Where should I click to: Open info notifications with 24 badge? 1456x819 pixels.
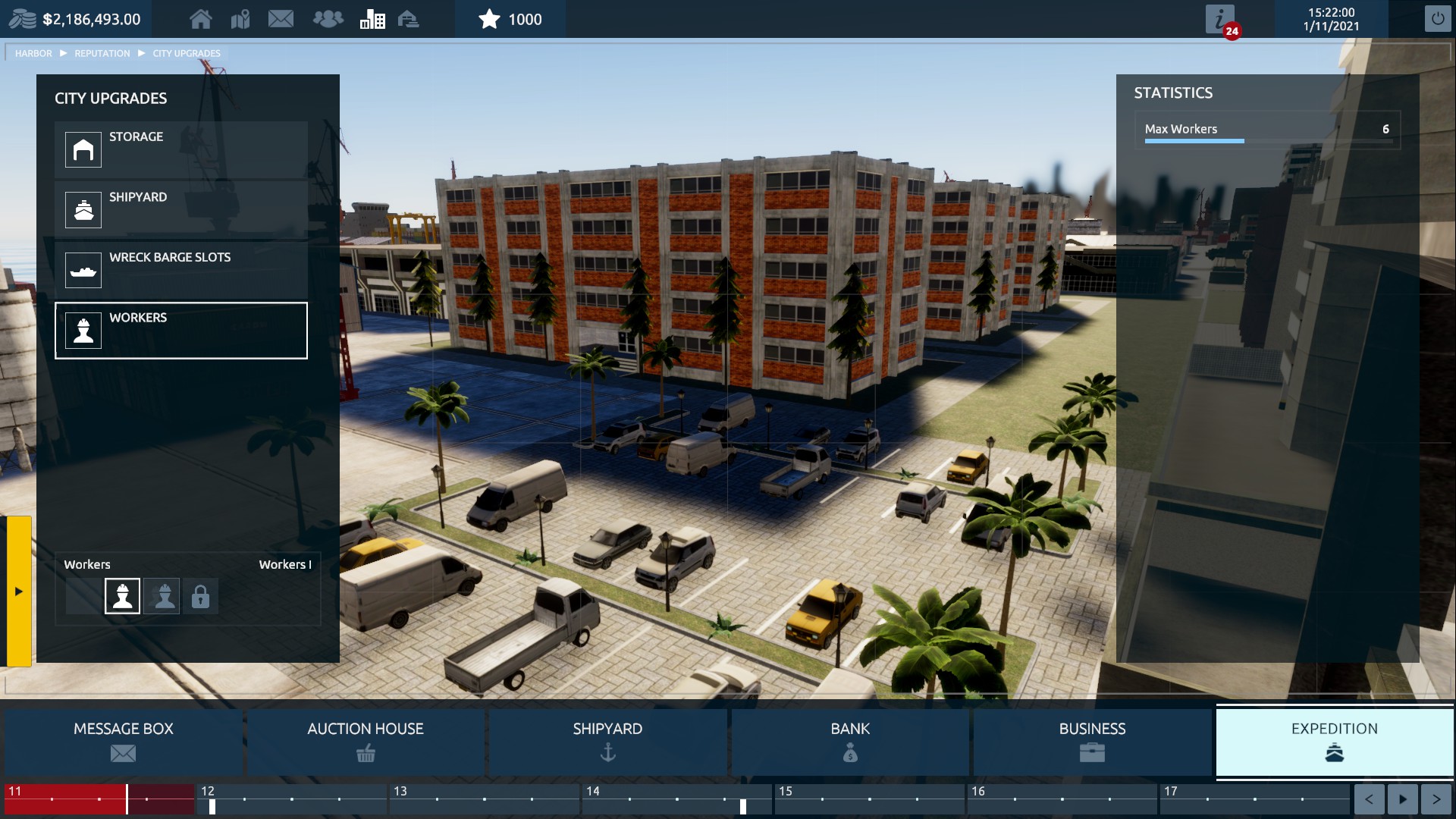point(1220,19)
